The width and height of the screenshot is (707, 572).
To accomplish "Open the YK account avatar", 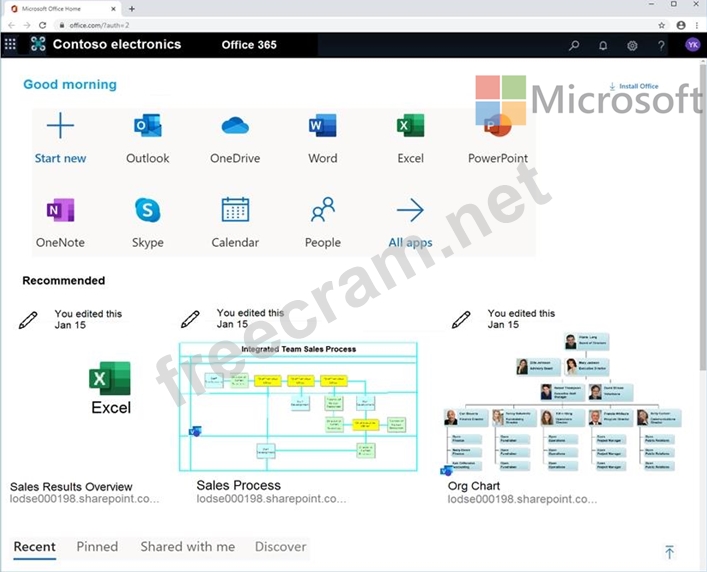I will [693, 45].
